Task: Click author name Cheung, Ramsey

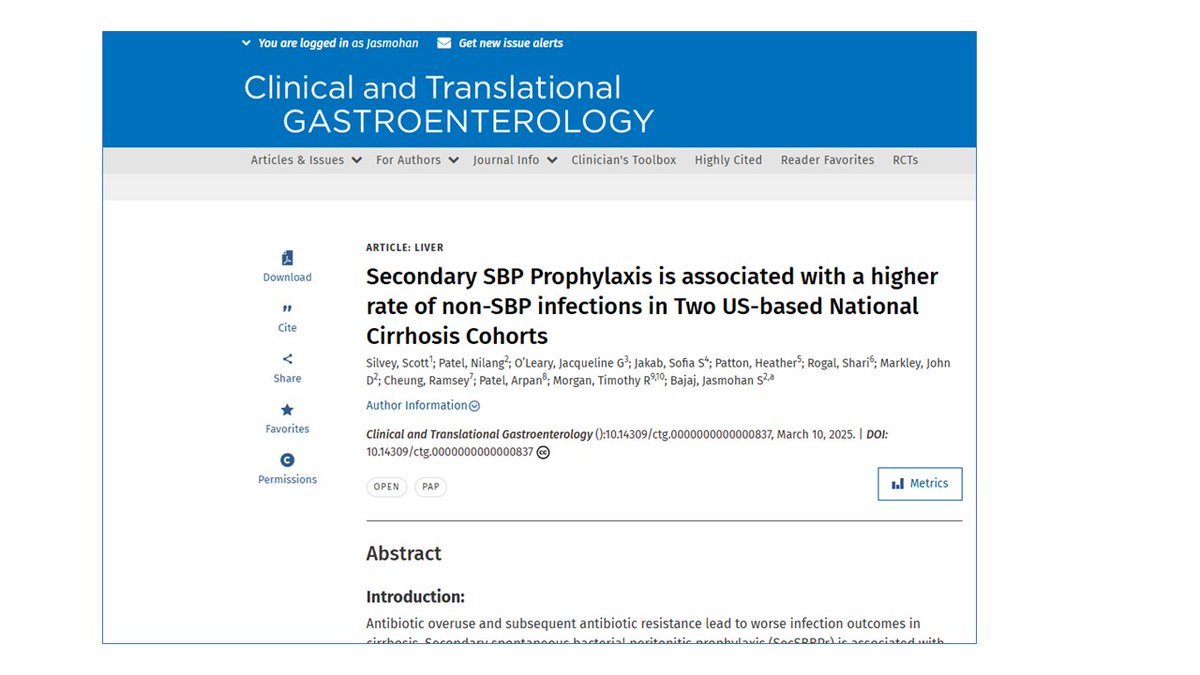Action: [426, 381]
